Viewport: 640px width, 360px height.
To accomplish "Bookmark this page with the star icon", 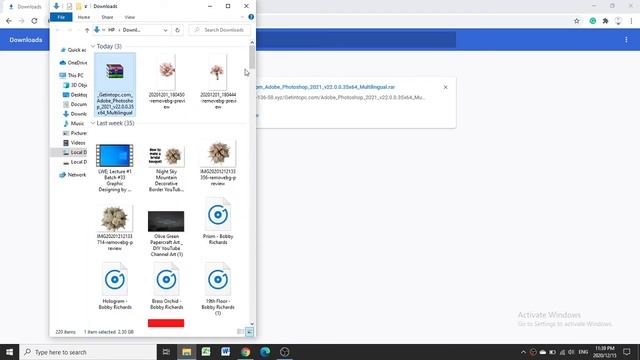I will [x=577, y=21].
